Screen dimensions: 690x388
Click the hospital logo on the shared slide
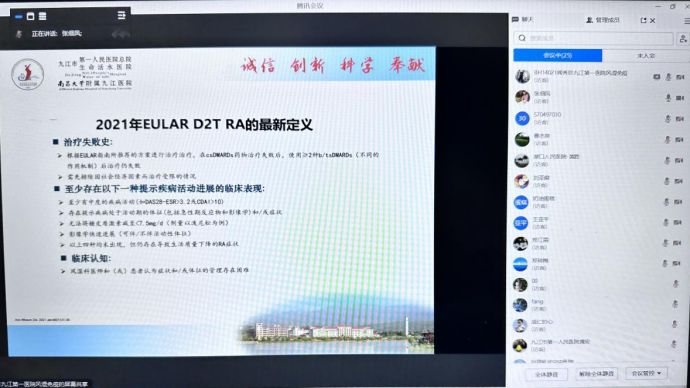(x=27, y=74)
